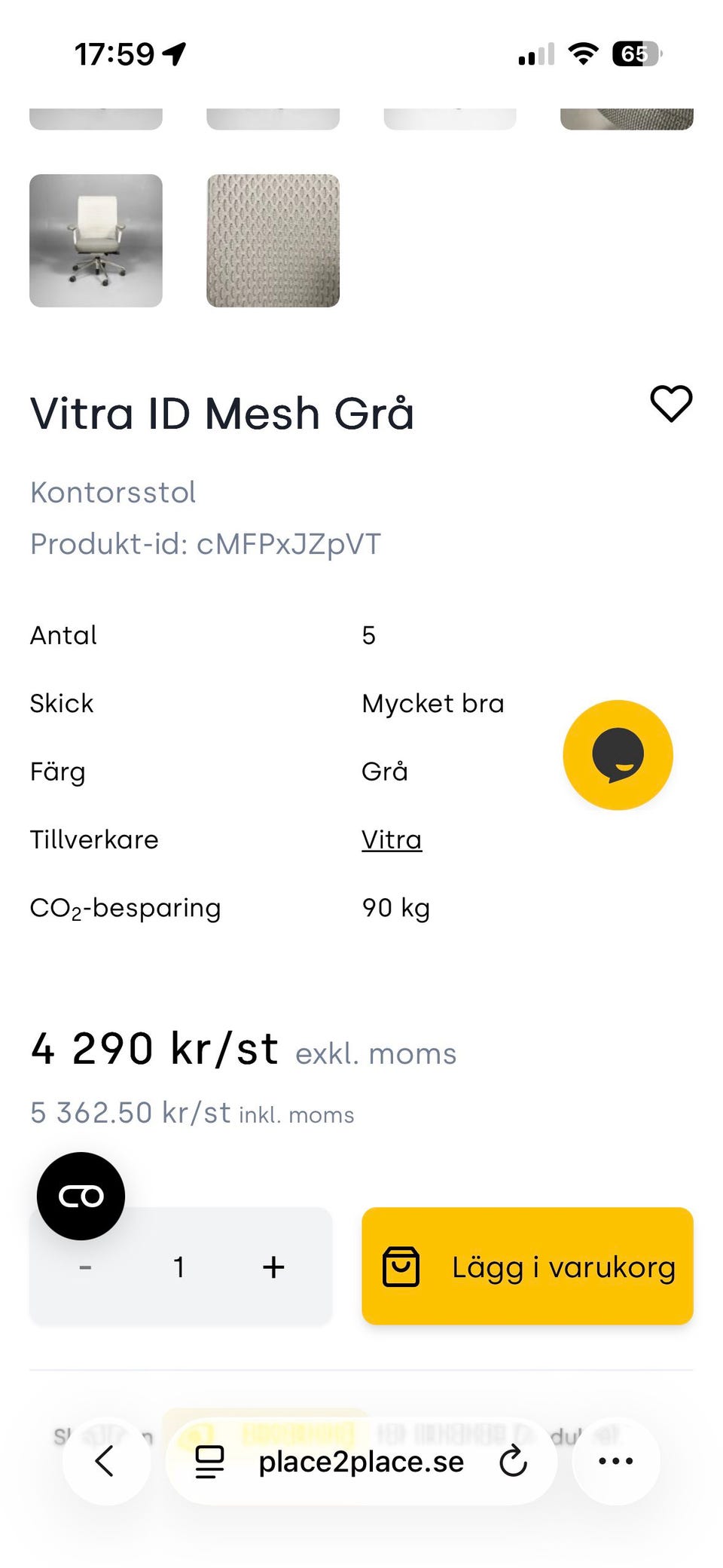Open browser more options menu
This screenshot has height=1568, width=723.
pos(615,1461)
